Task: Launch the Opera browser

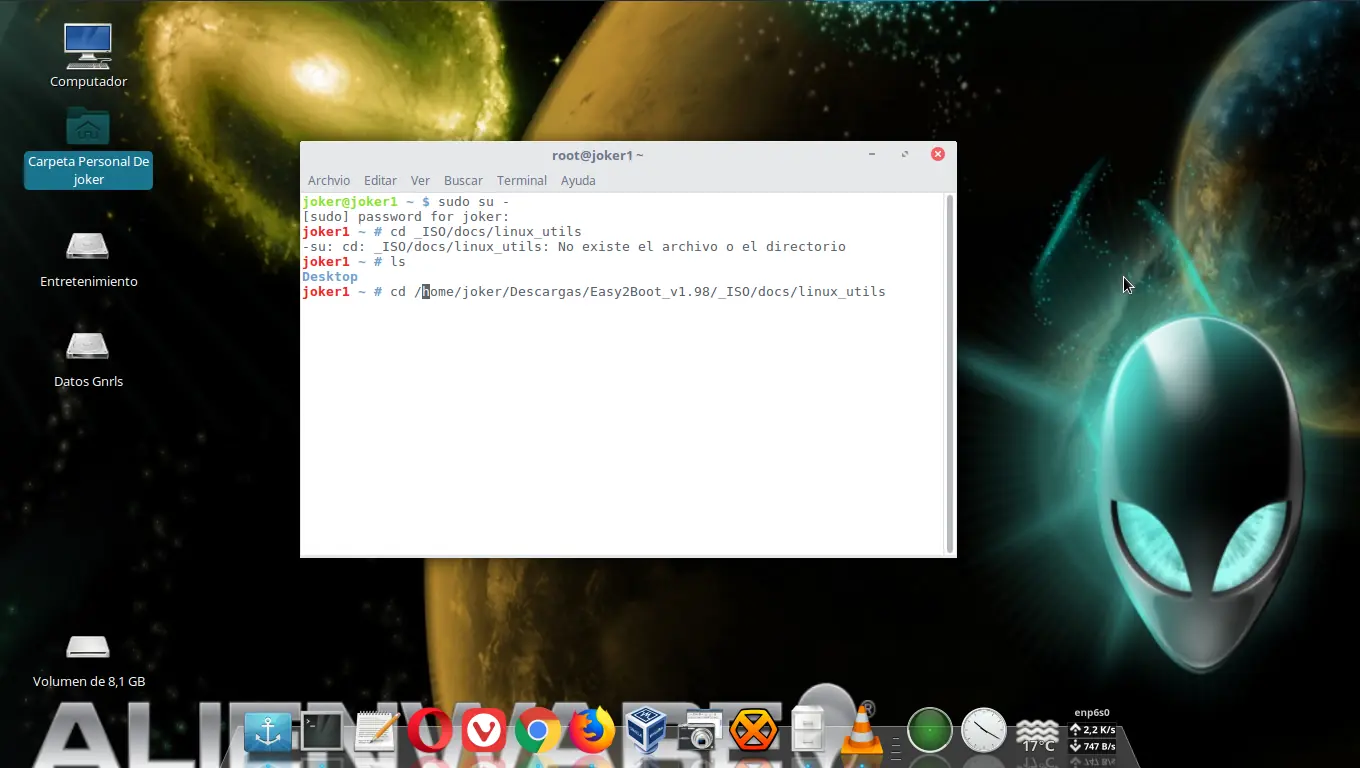Action: pos(430,731)
